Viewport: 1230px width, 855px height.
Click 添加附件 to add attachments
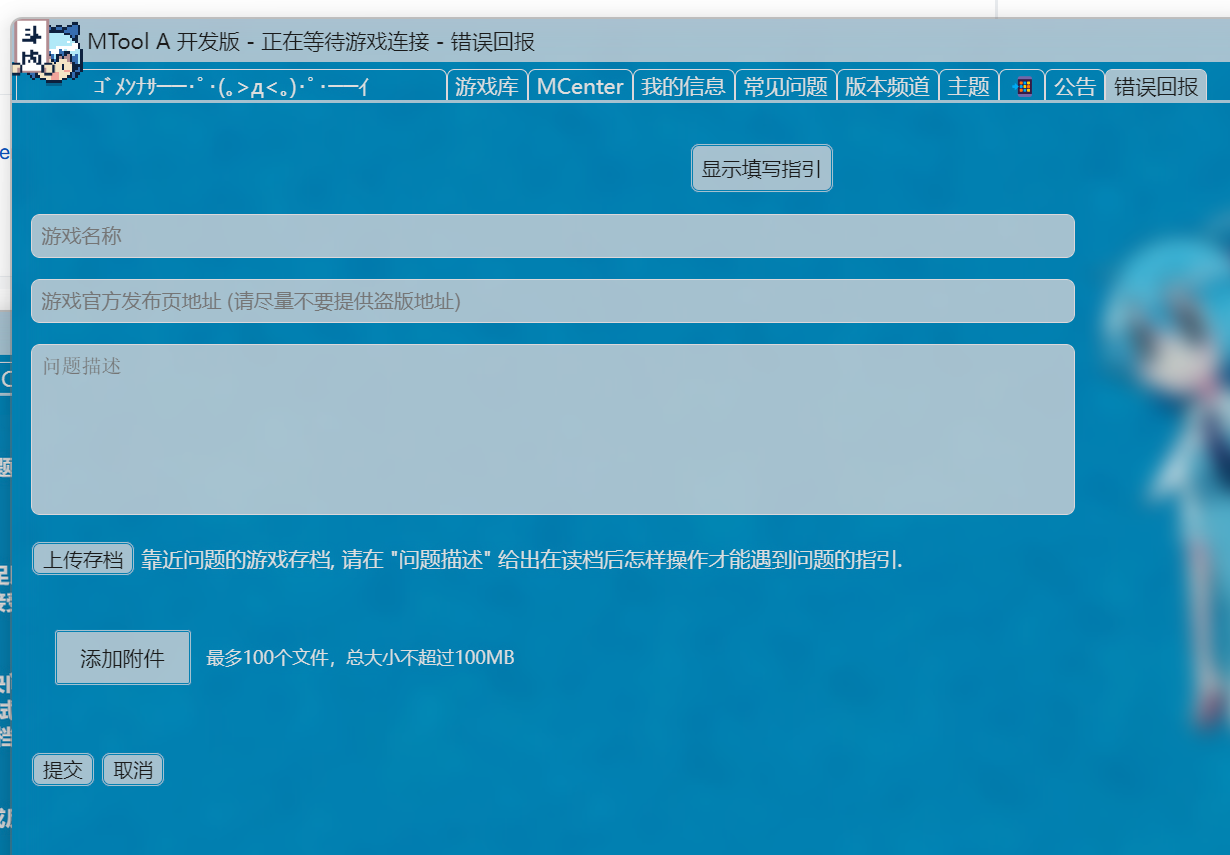point(123,657)
